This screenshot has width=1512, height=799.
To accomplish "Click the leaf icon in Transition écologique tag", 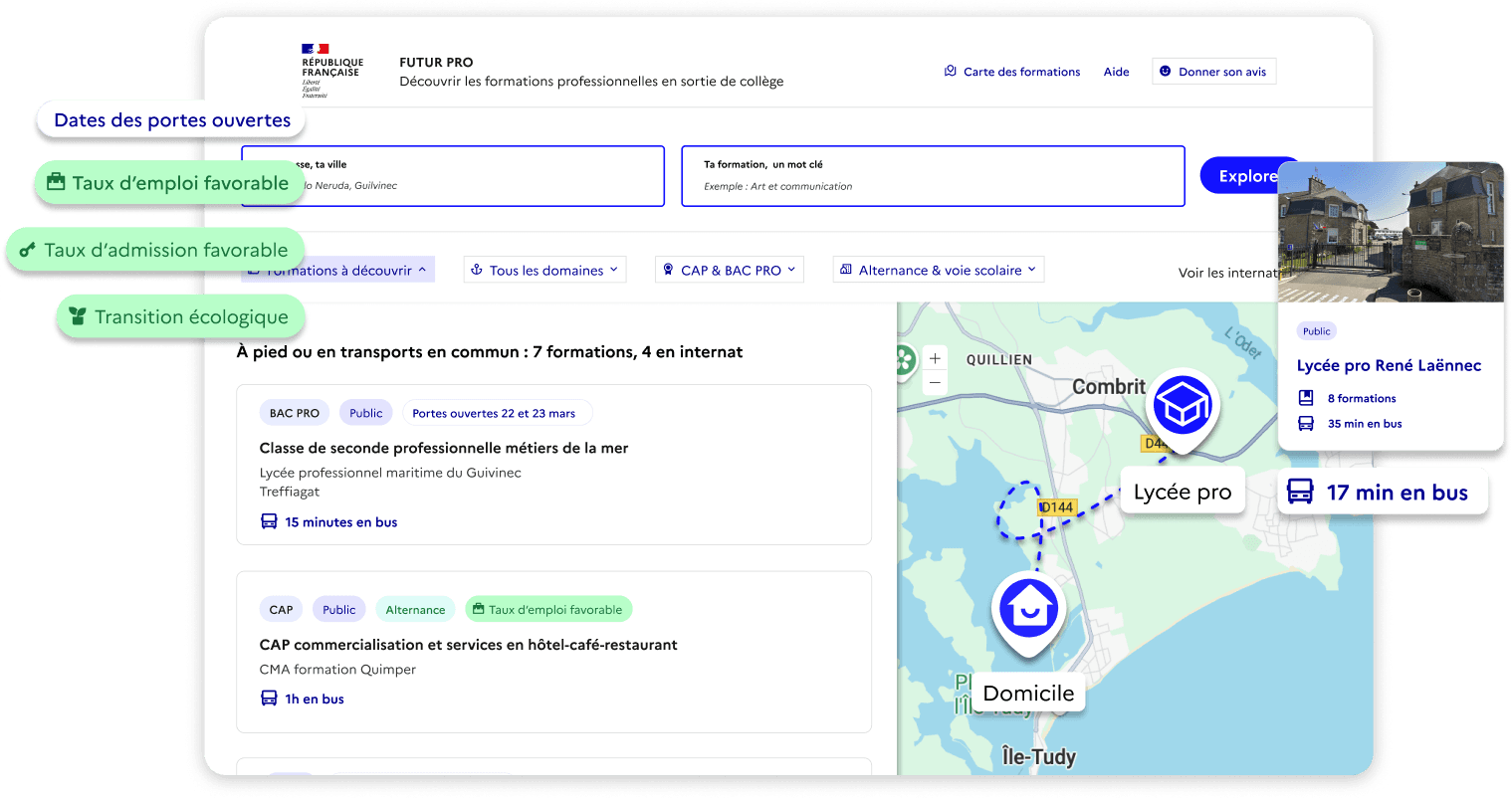I will [78, 316].
